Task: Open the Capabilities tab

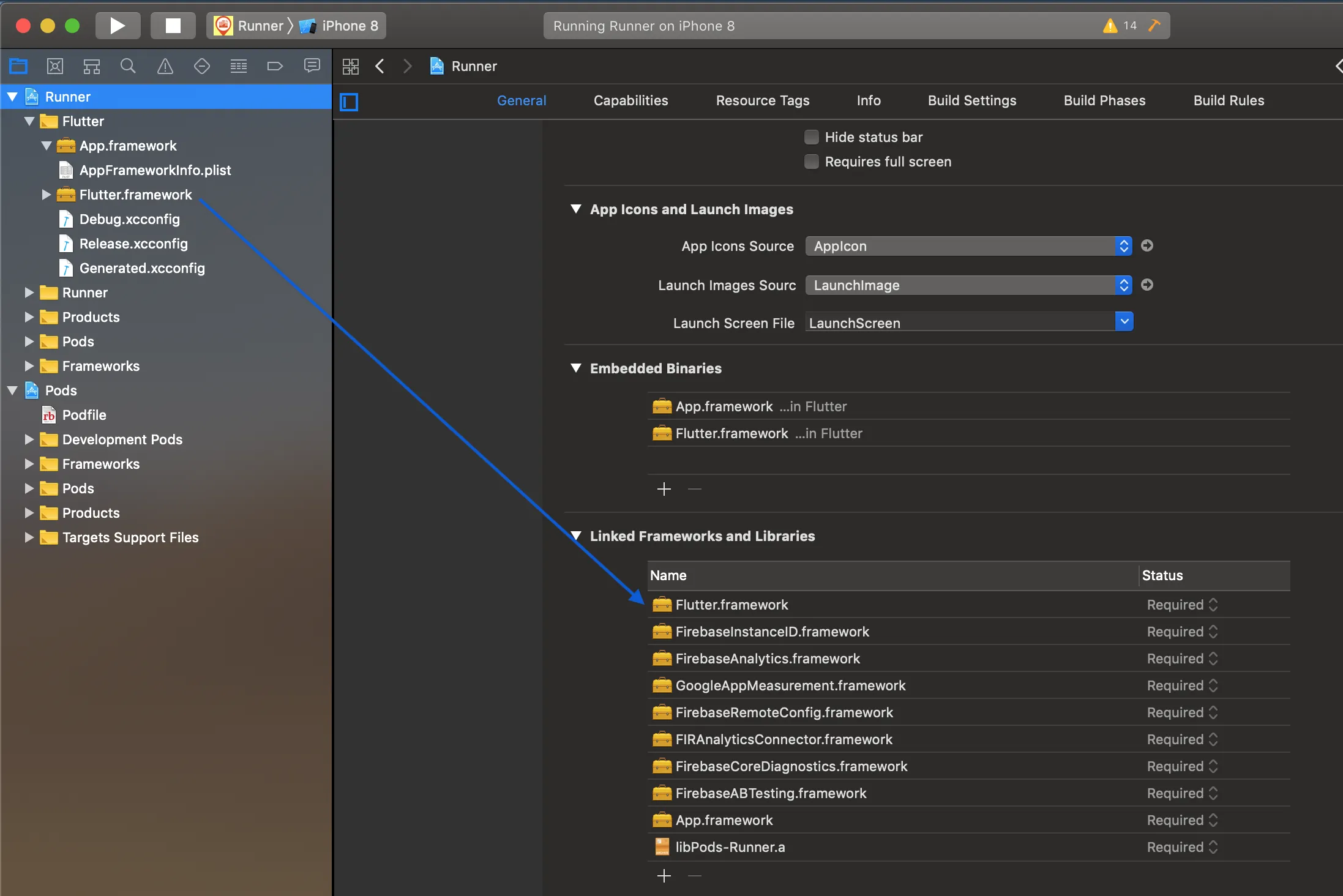Action: [630, 100]
